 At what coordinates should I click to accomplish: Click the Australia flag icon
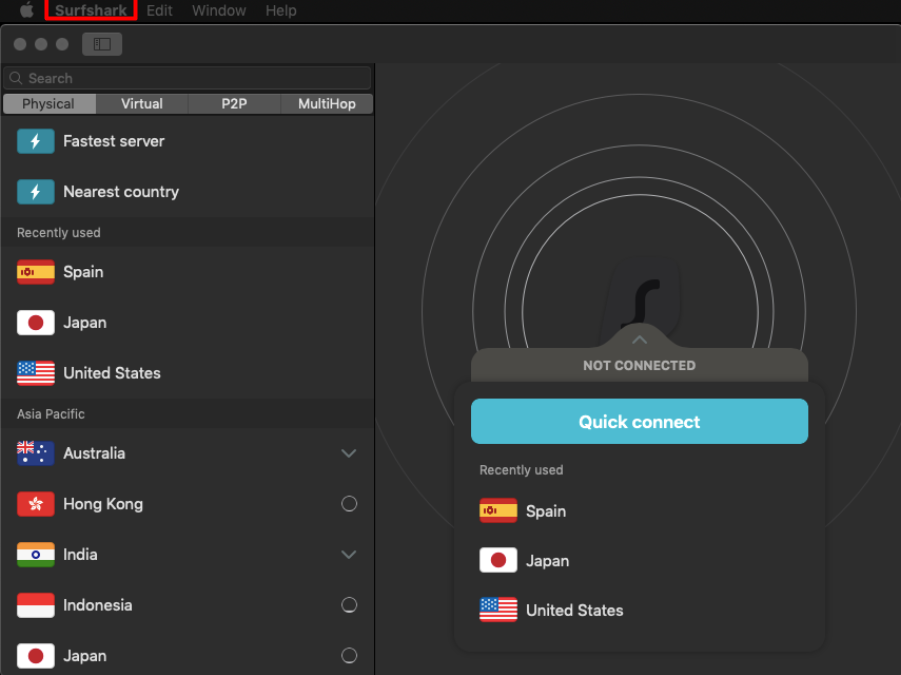36,453
